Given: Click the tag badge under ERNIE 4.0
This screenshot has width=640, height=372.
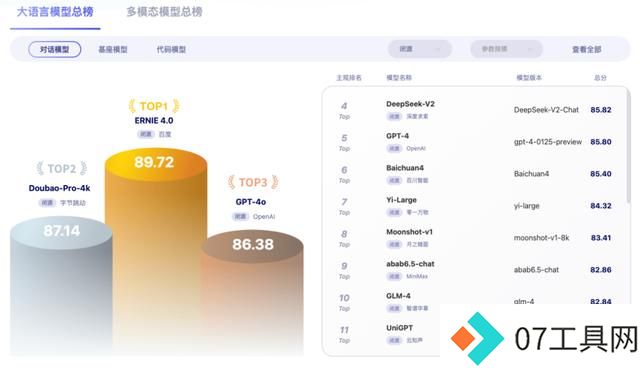Looking at the screenshot, I should click(145, 134).
